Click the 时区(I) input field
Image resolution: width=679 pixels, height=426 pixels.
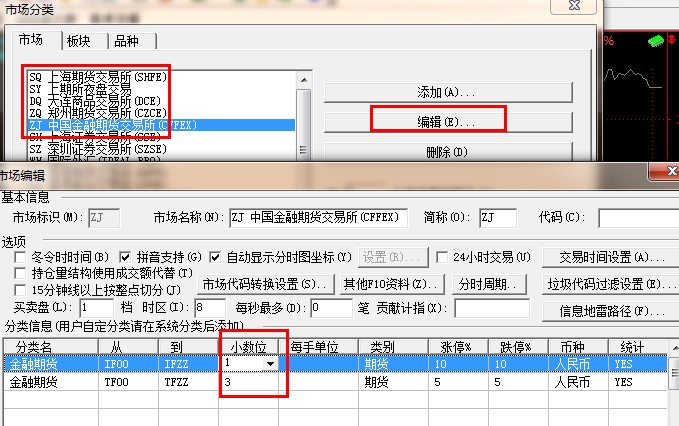pyautogui.click(x=210, y=308)
